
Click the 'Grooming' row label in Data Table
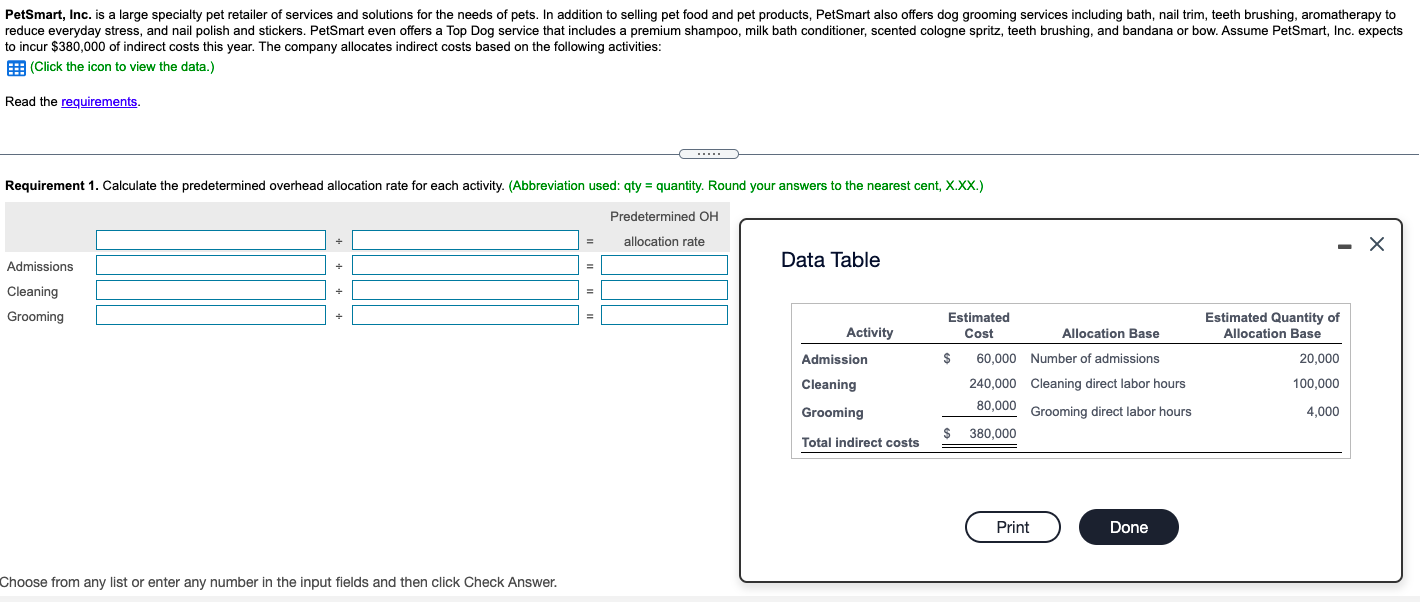[x=832, y=413]
